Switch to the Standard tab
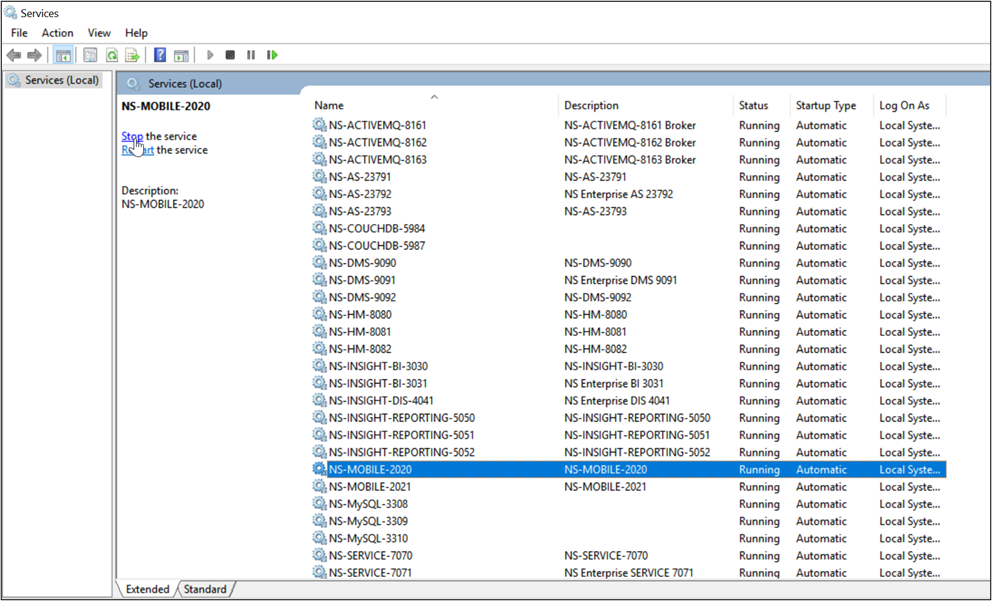992x601 pixels. tap(205, 589)
